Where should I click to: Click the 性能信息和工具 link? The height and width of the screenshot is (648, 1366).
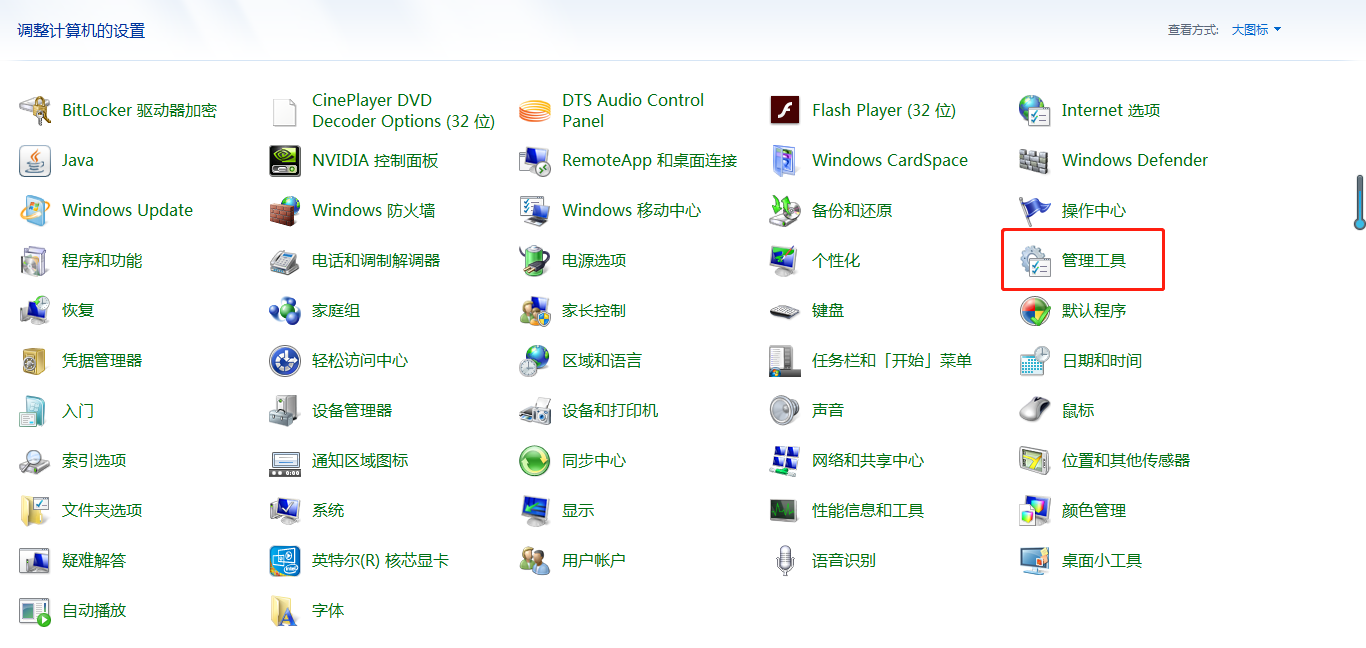tap(868, 510)
